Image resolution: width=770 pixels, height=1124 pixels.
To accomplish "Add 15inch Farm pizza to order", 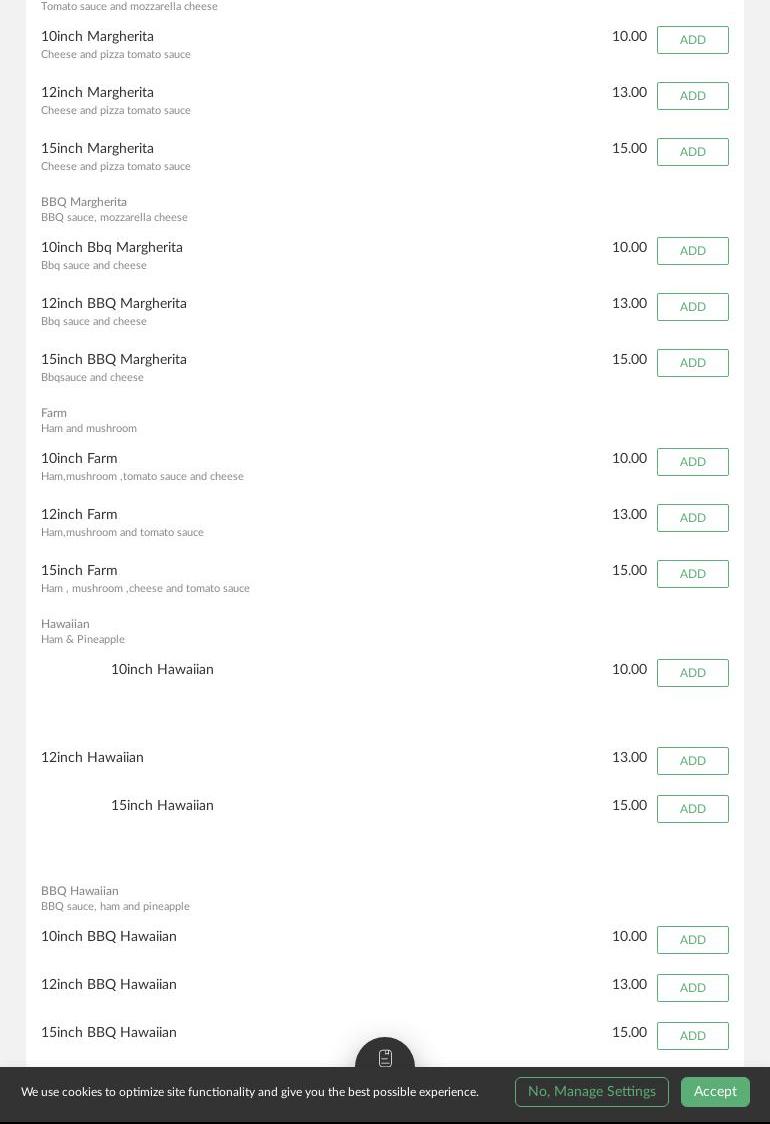I will pyautogui.click(x=693, y=573).
